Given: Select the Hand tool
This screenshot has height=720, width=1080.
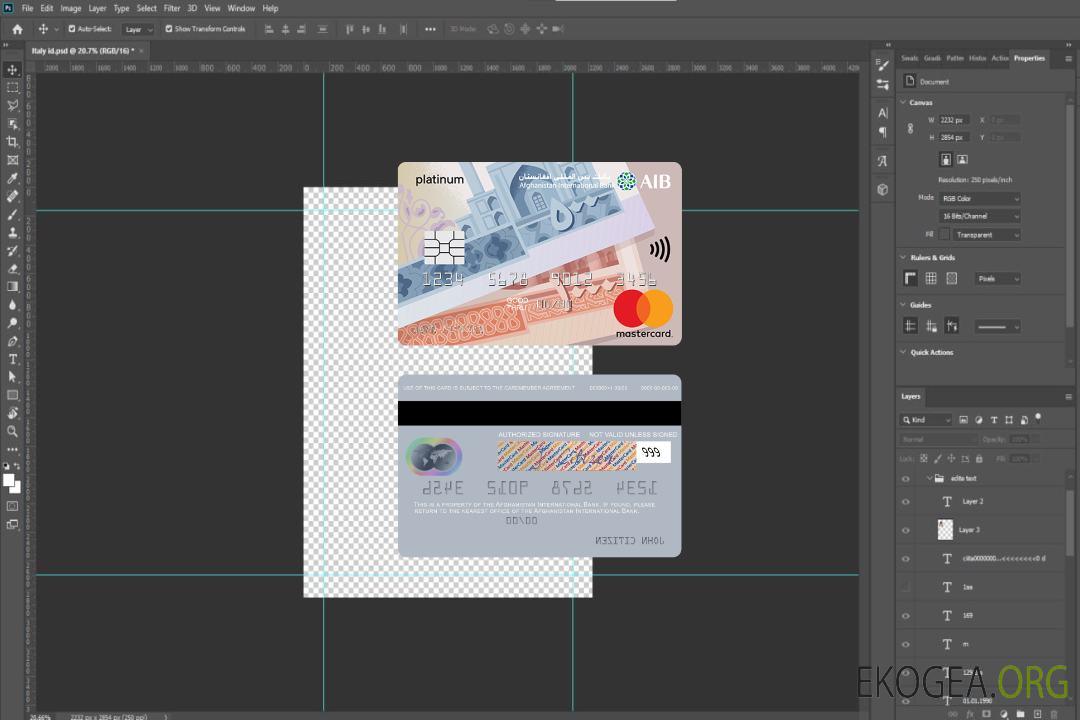Looking at the screenshot, I should click(12, 413).
